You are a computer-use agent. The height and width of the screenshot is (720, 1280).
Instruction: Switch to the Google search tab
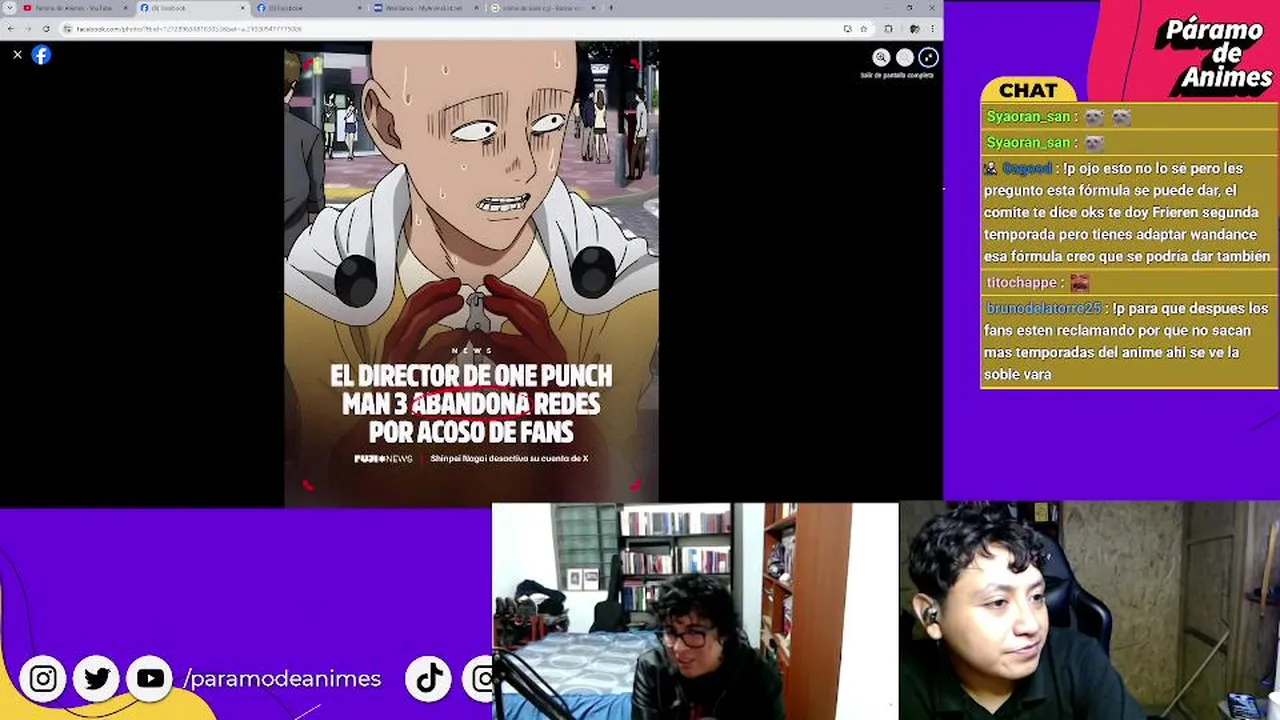pos(541,8)
